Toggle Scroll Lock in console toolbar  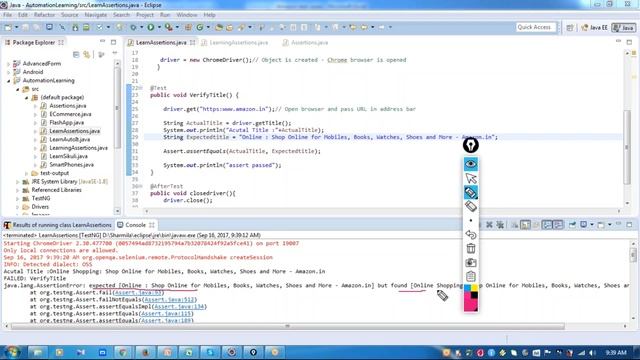[x=525, y=225]
